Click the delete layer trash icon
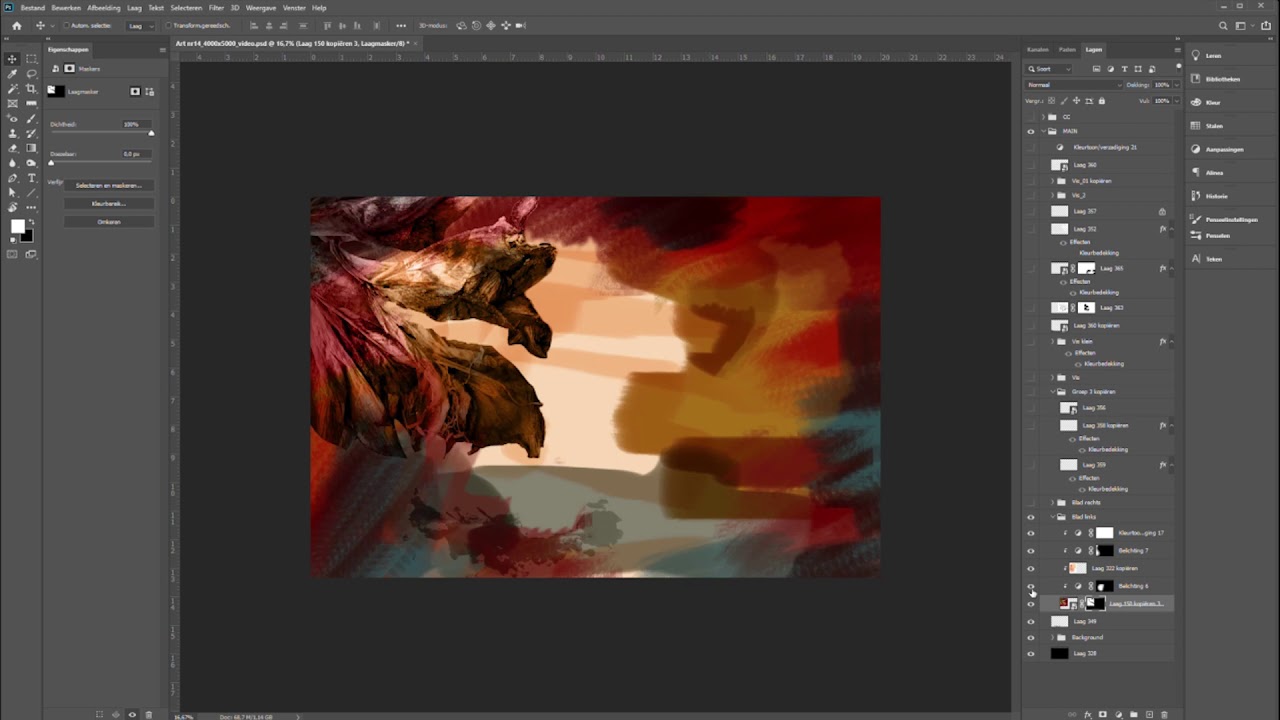 pos(1164,714)
